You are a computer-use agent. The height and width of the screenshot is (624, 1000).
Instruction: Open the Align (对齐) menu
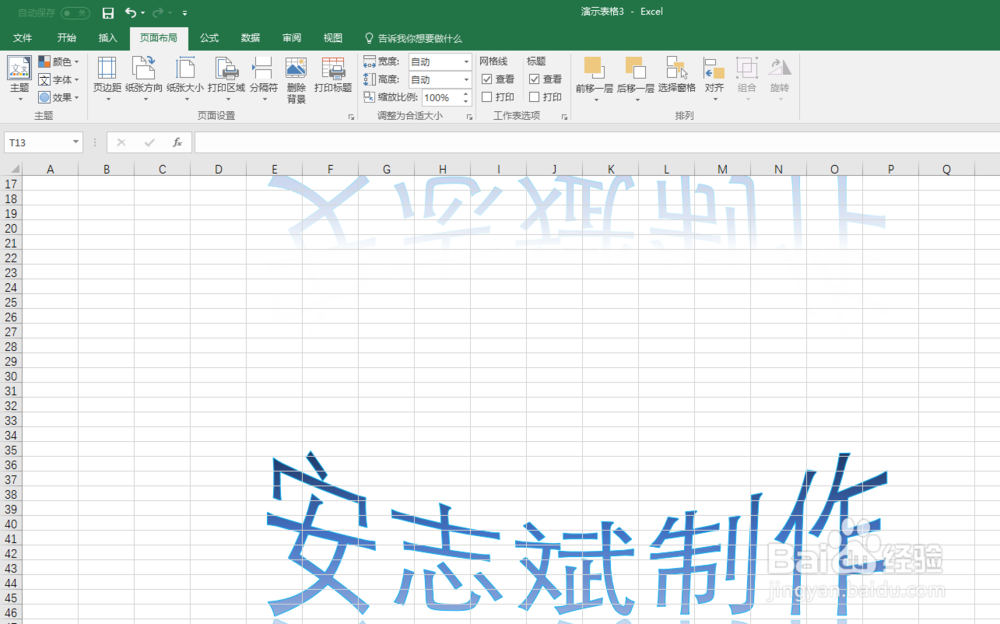click(x=714, y=78)
